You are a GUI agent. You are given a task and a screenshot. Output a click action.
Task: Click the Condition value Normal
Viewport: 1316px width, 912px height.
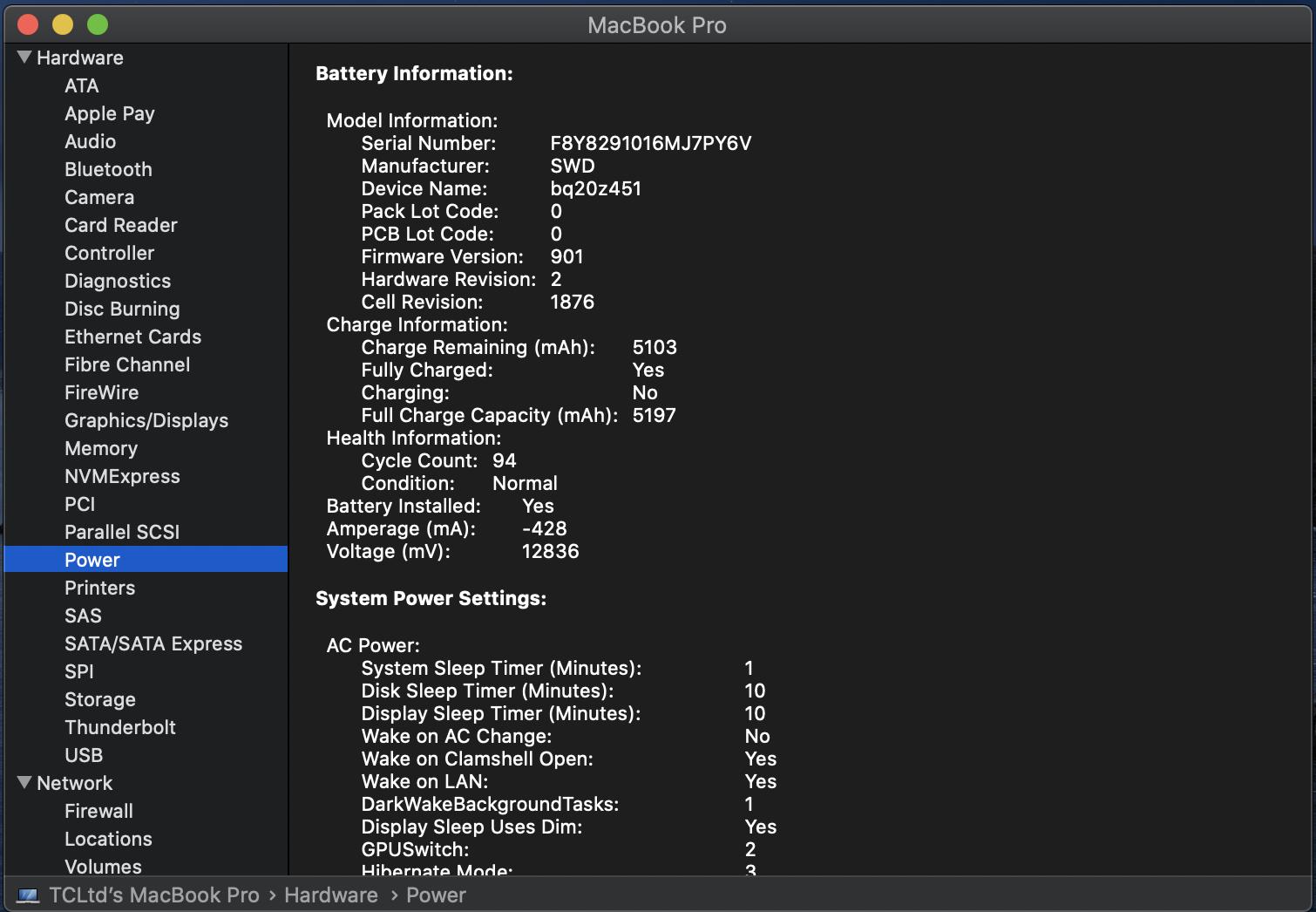[x=525, y=483]
